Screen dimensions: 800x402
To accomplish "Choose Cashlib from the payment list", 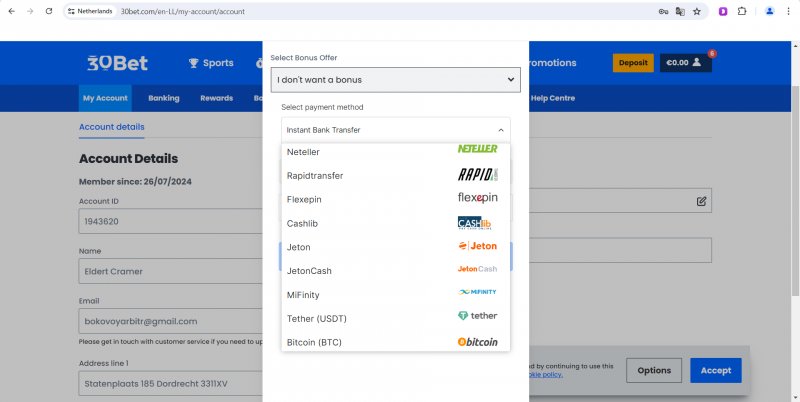I will coord(395,223).
